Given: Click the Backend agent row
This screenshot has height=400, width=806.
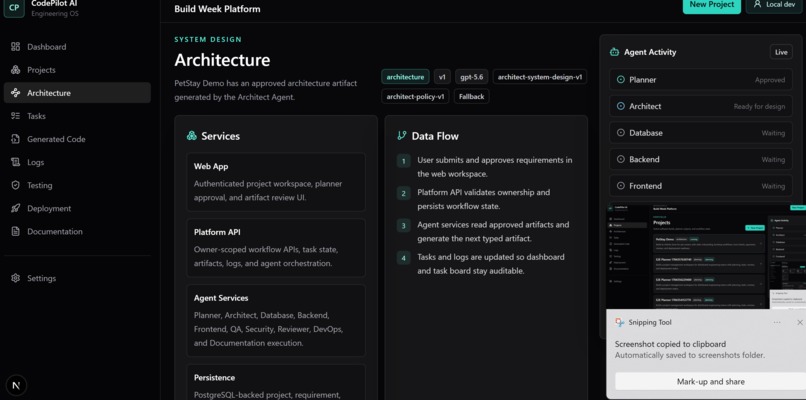Looking at the screenshot, I should coord(701,159).
